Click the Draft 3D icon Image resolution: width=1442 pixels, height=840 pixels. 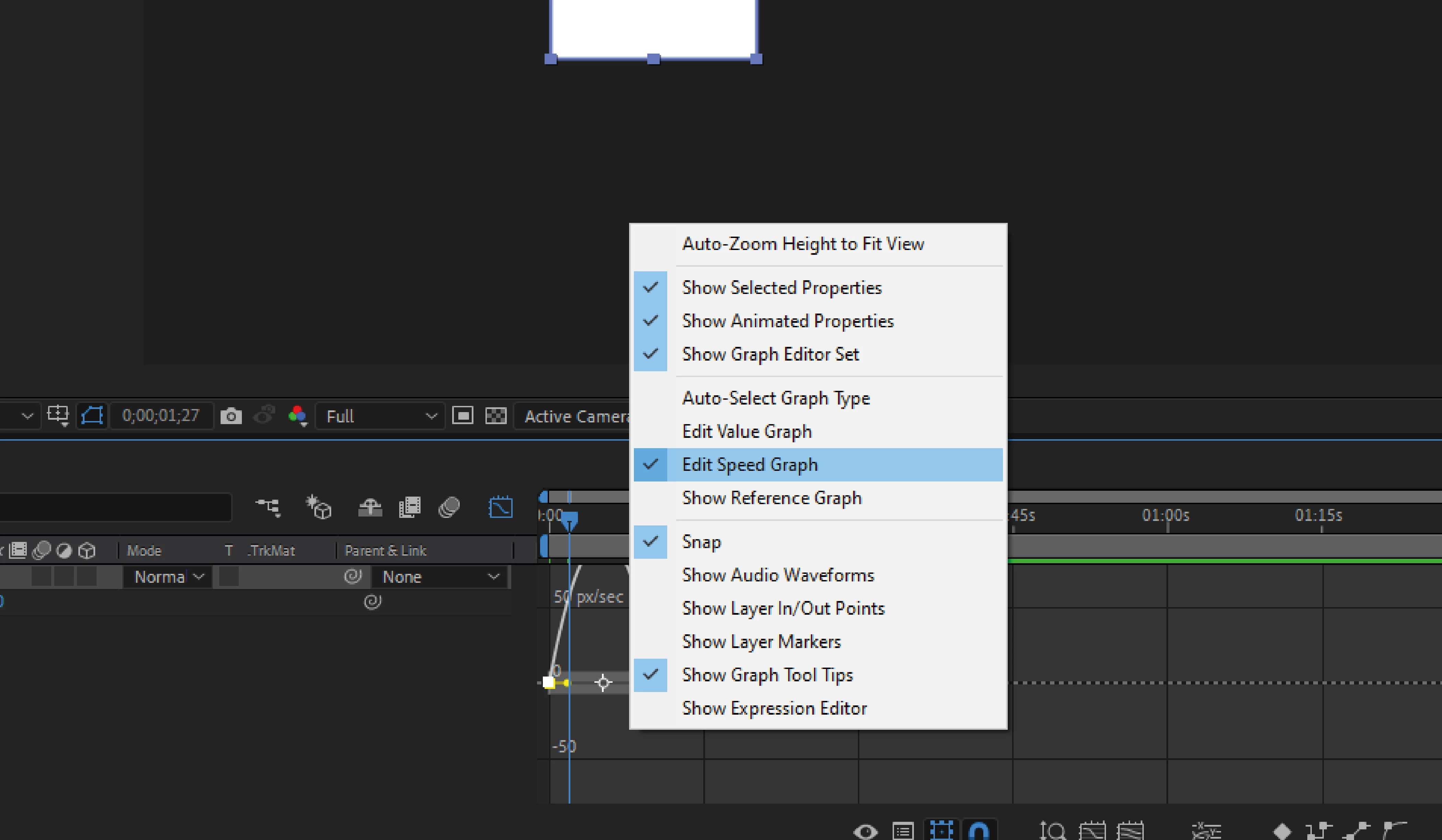pyautogui.click(x=319, y=507)
